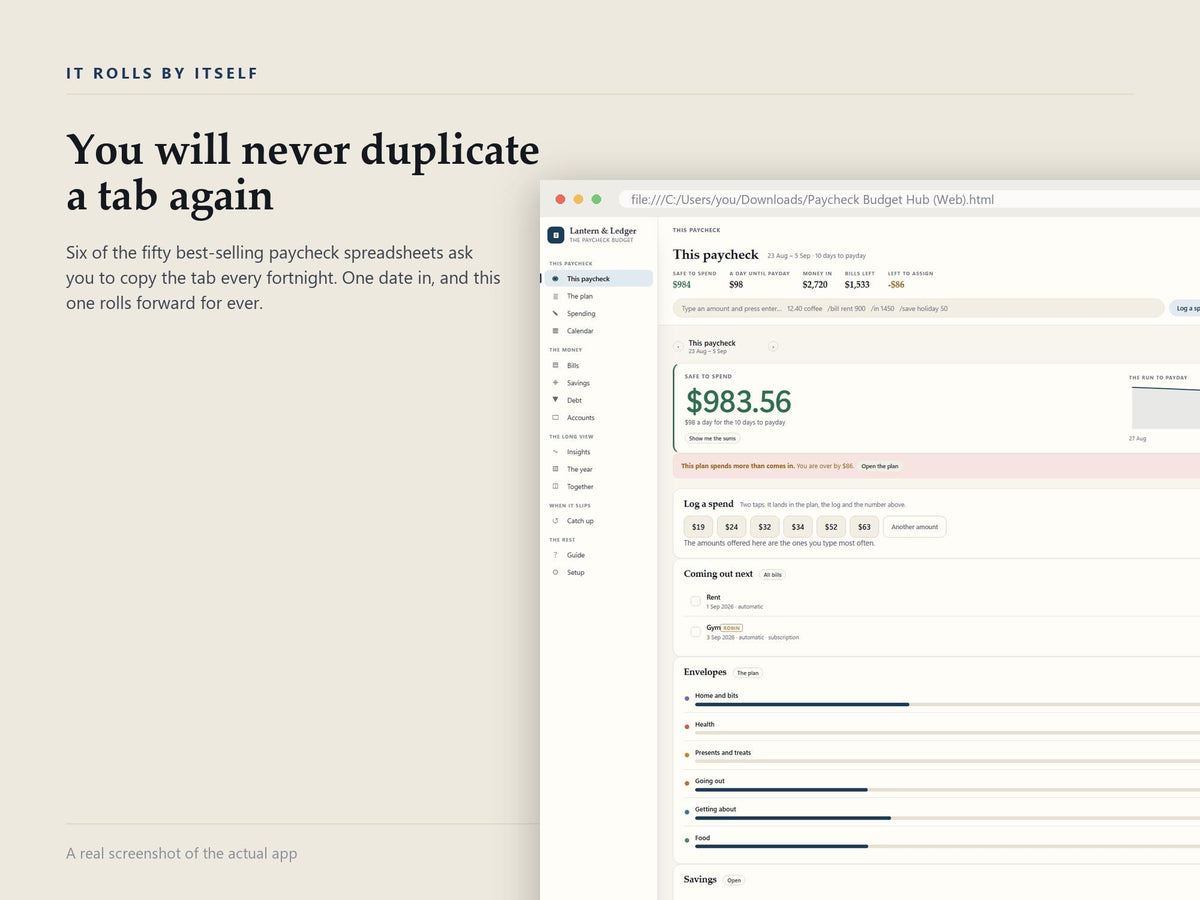Click the $1,533 bills left value
1200x900 pixels.
tap(857, 285)
